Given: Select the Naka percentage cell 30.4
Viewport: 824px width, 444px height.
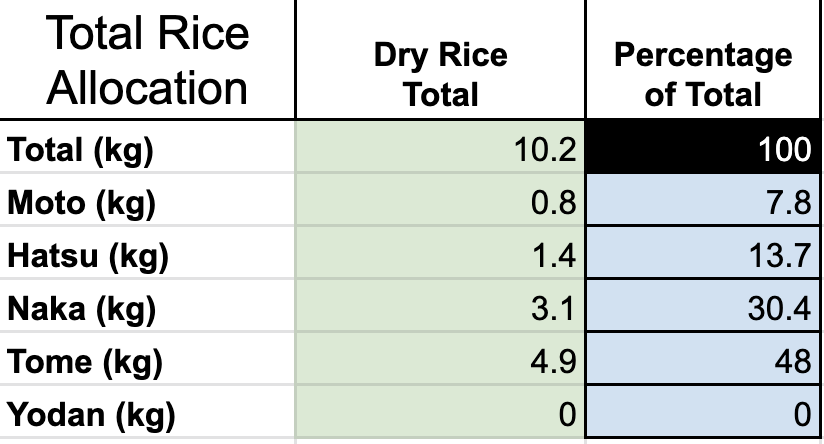Looking at the screenshot, I should click(x=702, y=309).
